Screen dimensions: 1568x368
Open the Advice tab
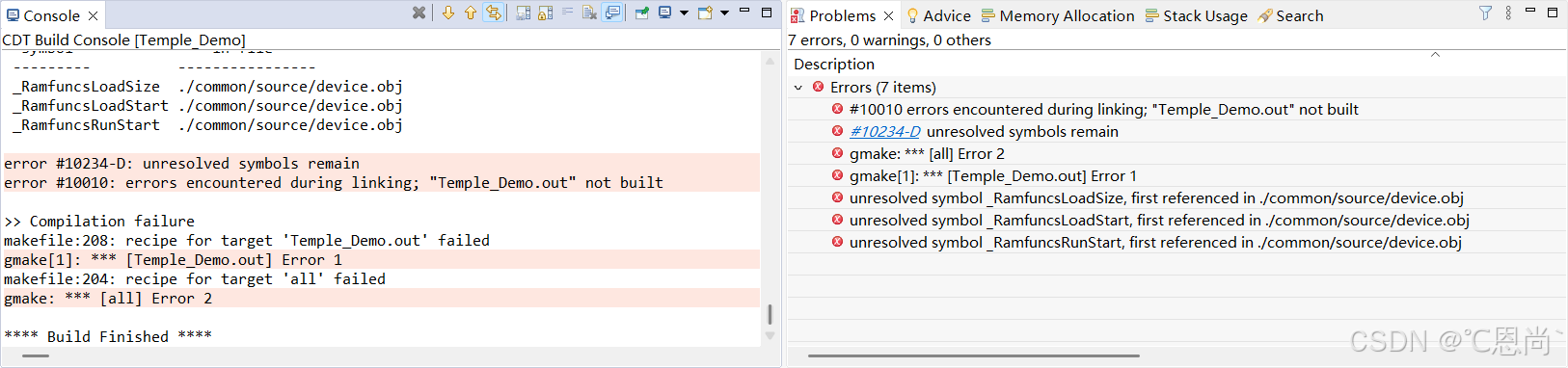click(938, 15)
